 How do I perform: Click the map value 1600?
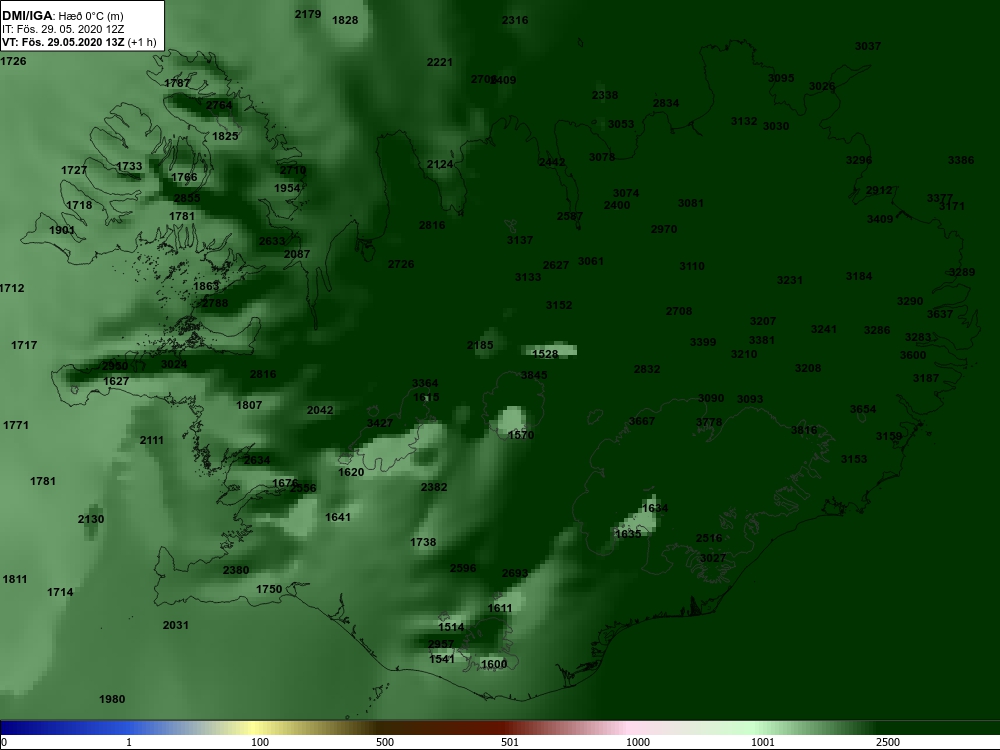click(494, 665)
